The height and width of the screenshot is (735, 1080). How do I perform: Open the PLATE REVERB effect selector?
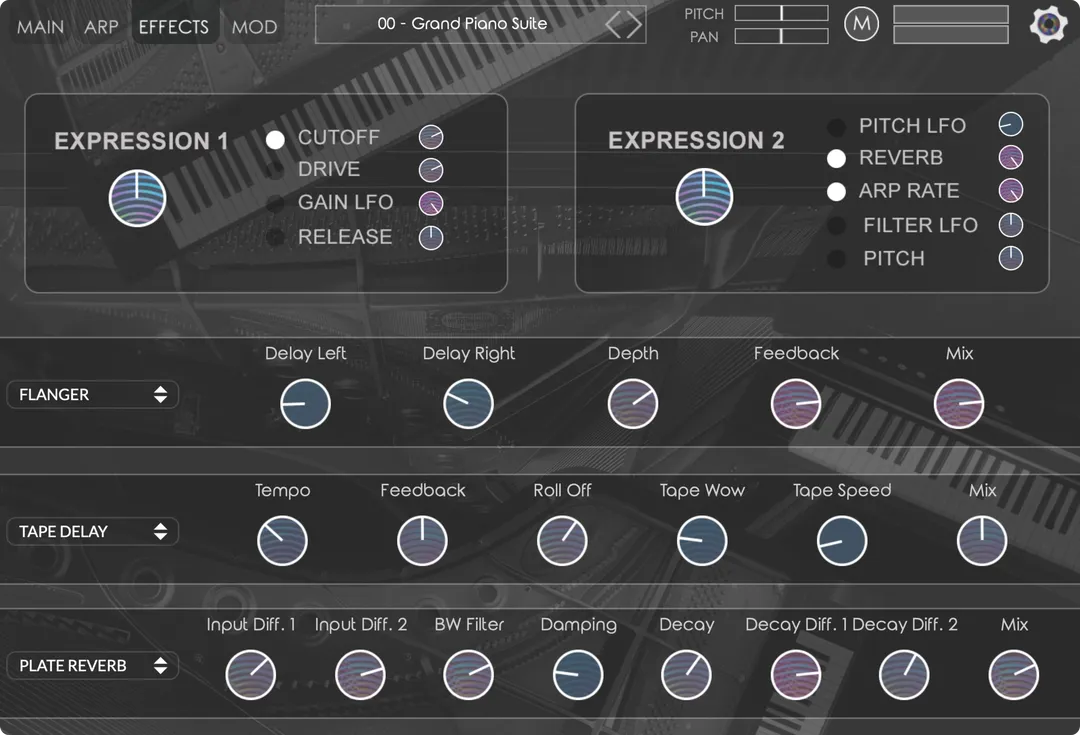click(92, 665)
